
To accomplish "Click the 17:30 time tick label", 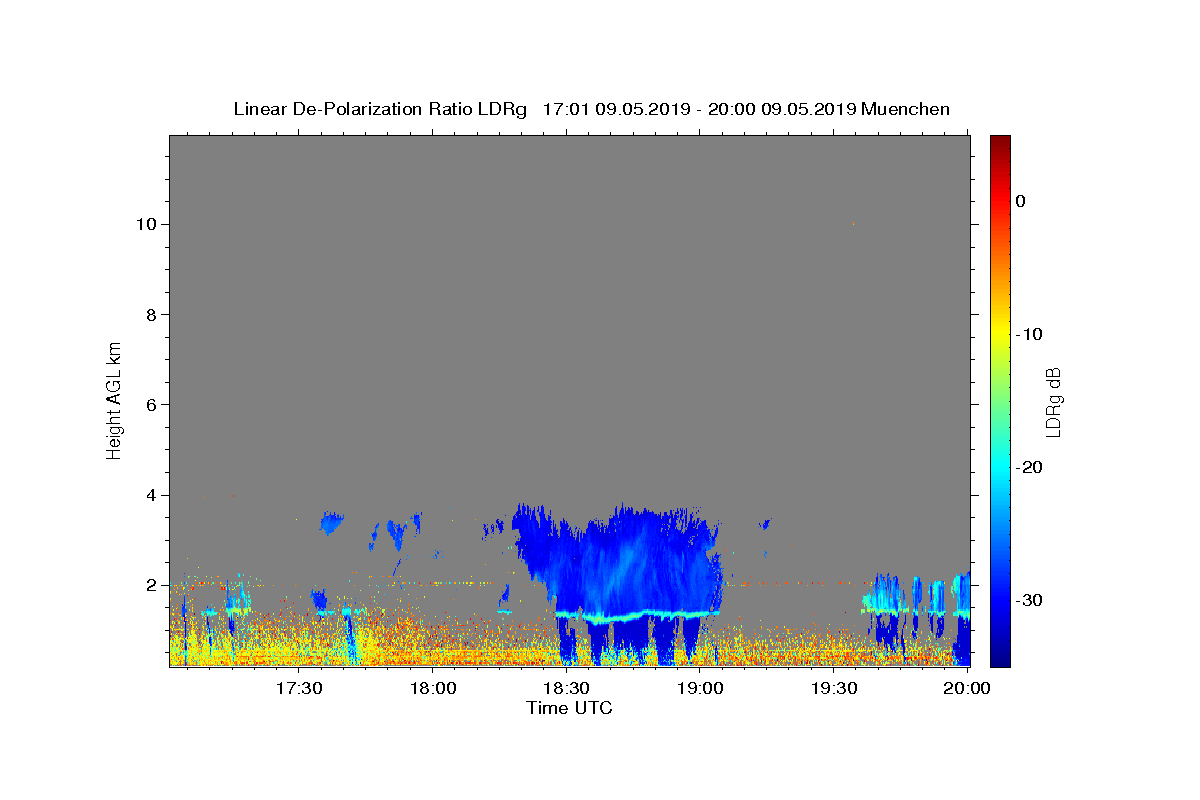I will pyautogui.click(x=298, y=689).
